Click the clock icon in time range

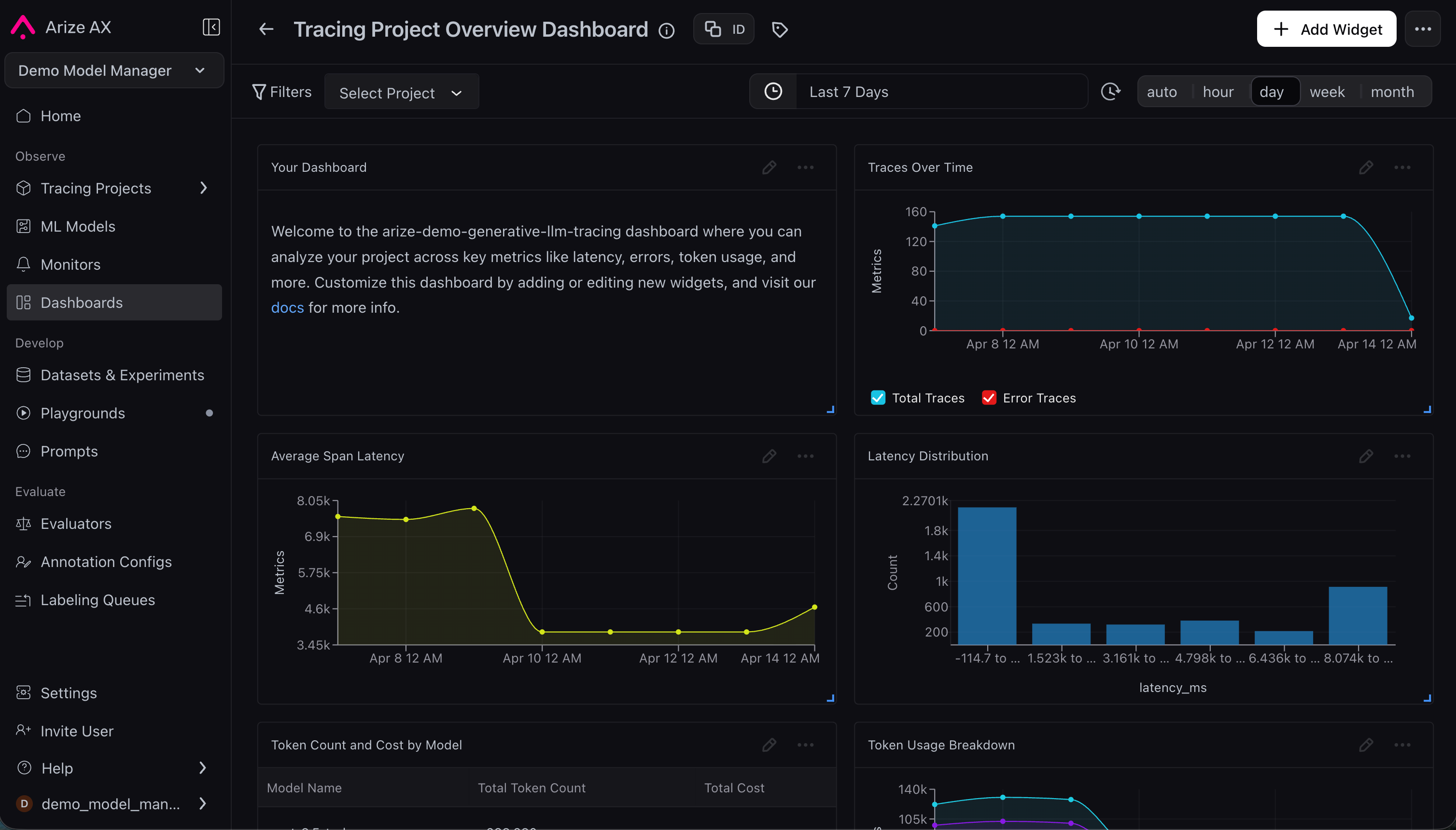coord(773,92)
